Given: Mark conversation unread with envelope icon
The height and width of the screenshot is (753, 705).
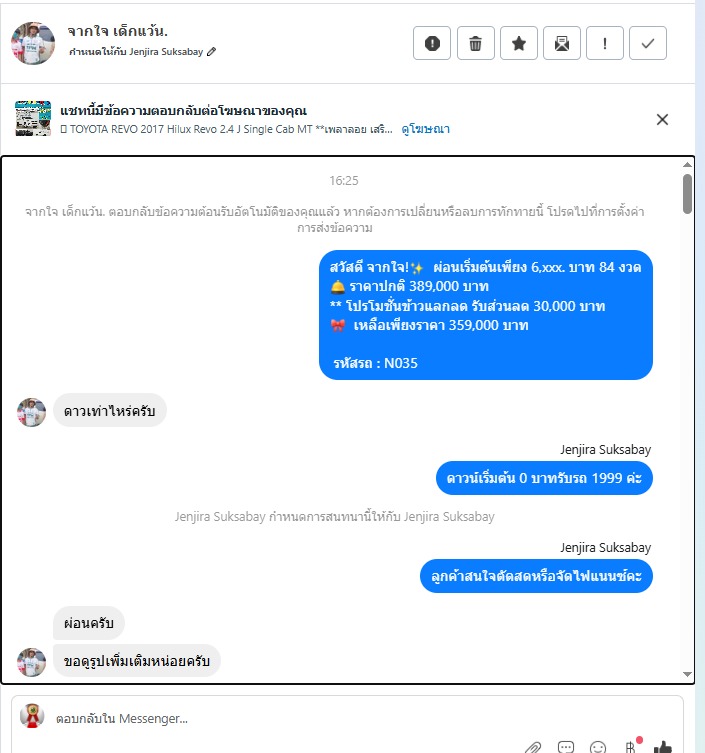Looking at the screenshot, I should click(x=562, y=43).
